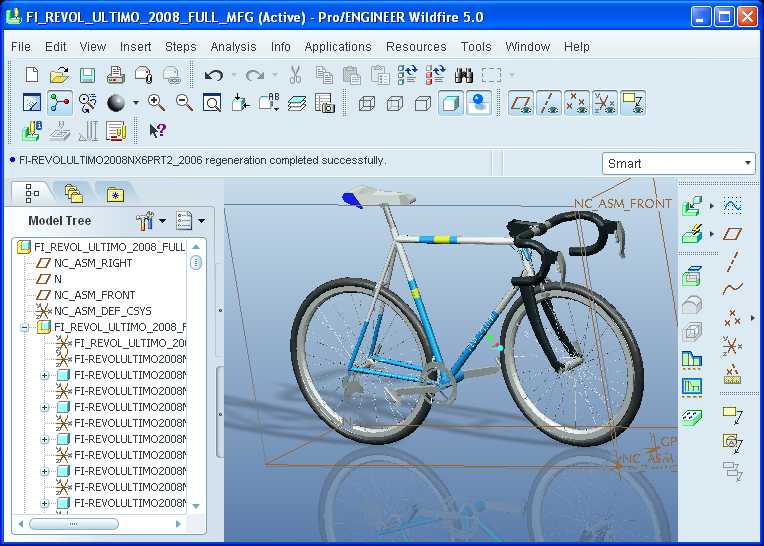This screenshot has width=764, height=546.
Task: Select the datum axis tool in right toolbar
Action: tap(732, 262)
